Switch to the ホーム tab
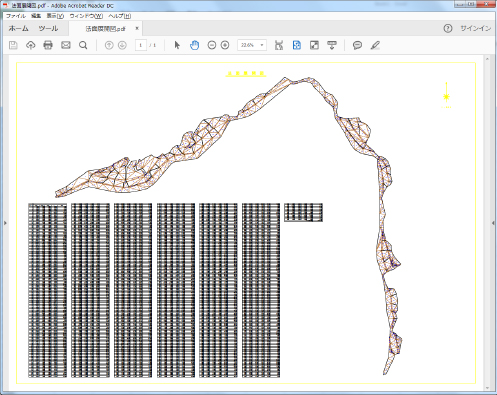Image resolution: width=497 pixels, height=395 pixels. pos(18,28)
